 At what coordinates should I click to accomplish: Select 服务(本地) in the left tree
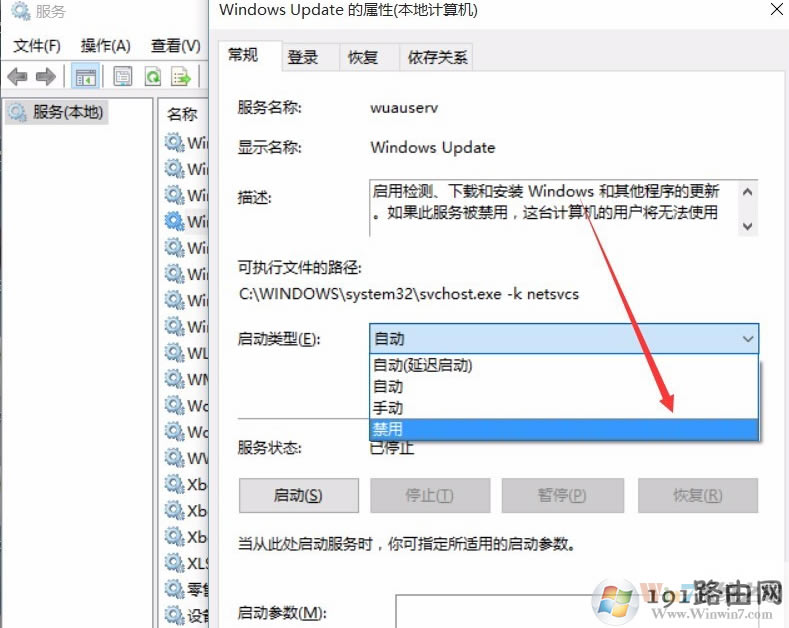57,112
